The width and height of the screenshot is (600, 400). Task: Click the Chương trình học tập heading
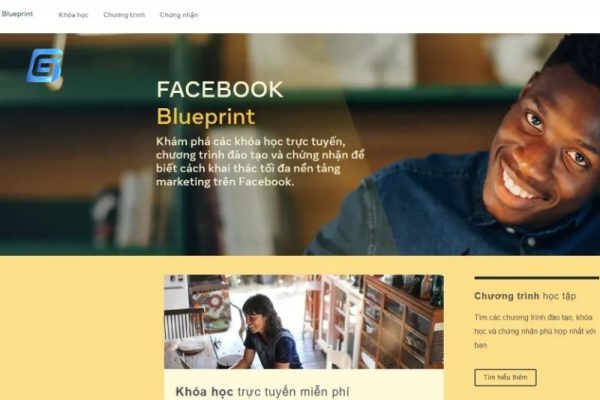point(525,296)
